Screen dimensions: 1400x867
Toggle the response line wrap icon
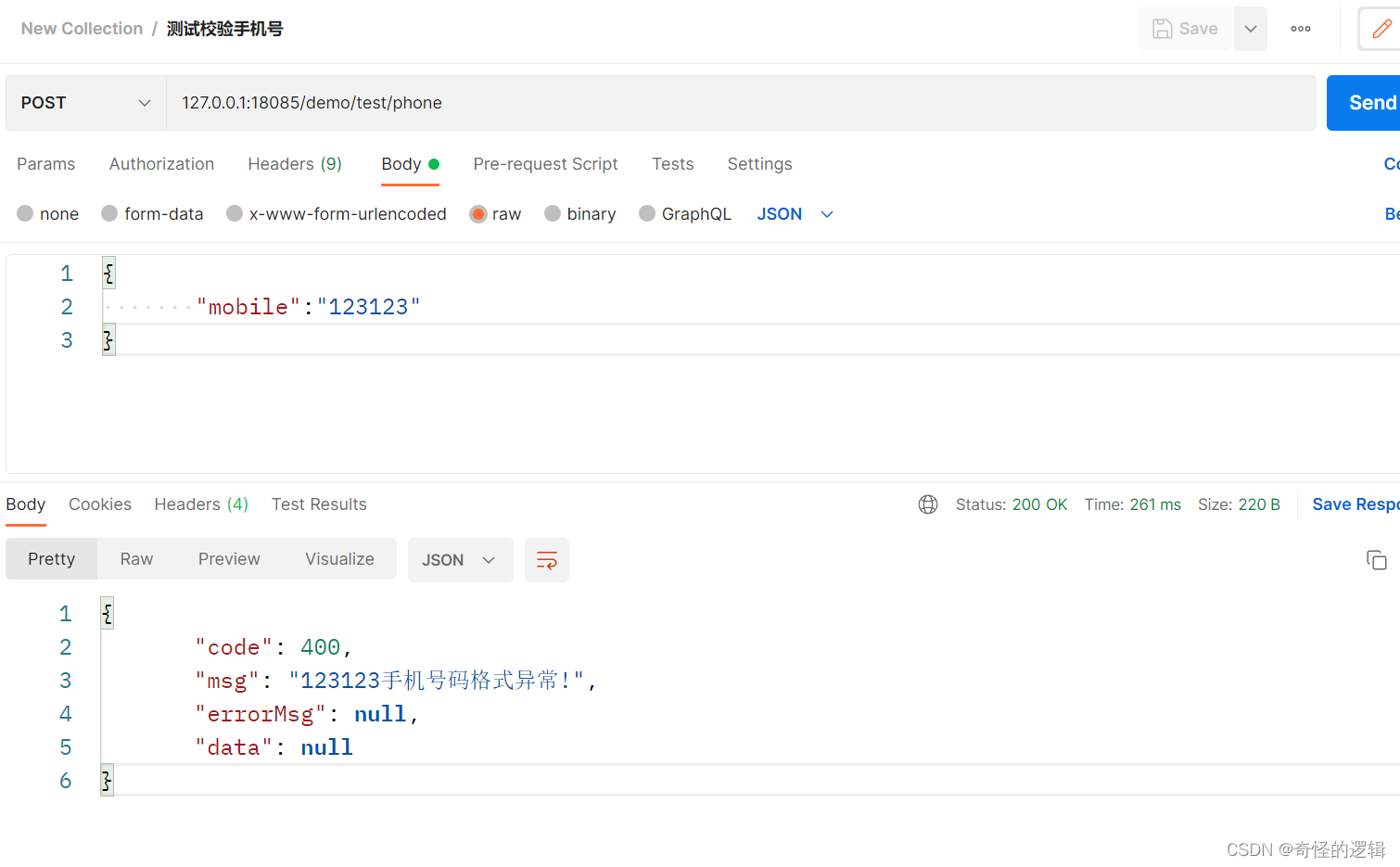pos(547,560)
